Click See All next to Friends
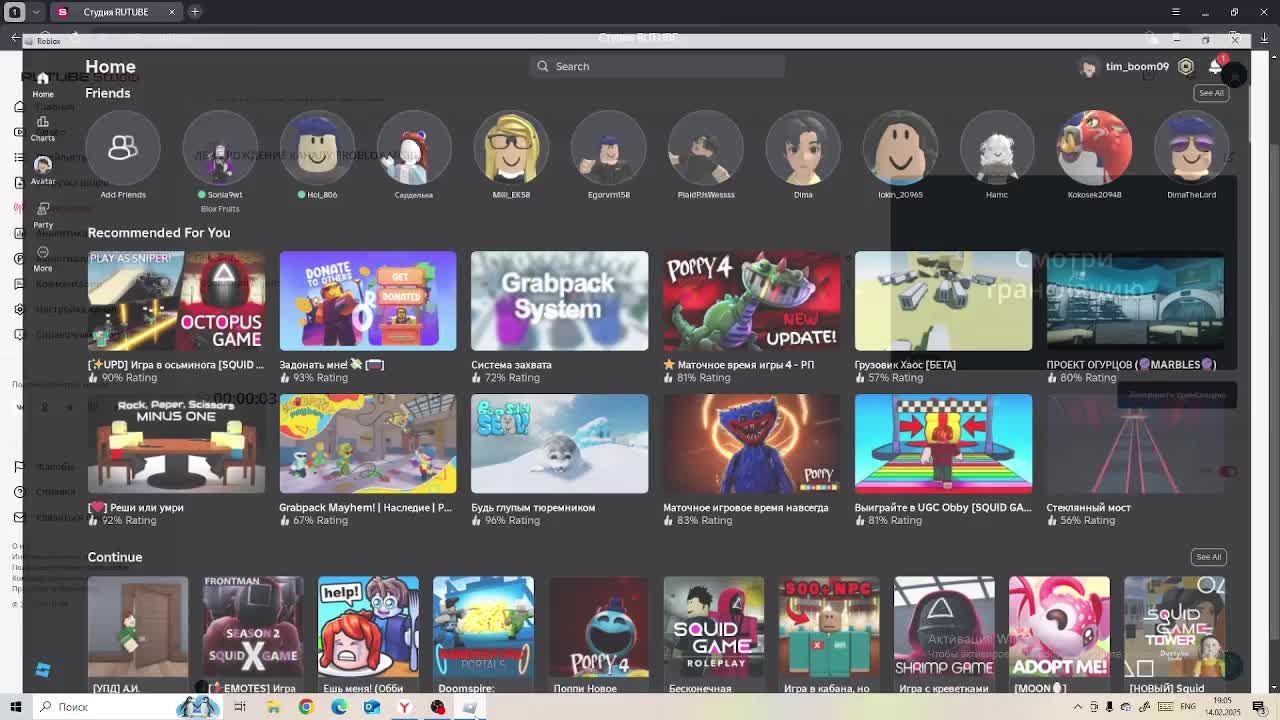Screen dimensions: 1280x720 tap(1211, 93)
